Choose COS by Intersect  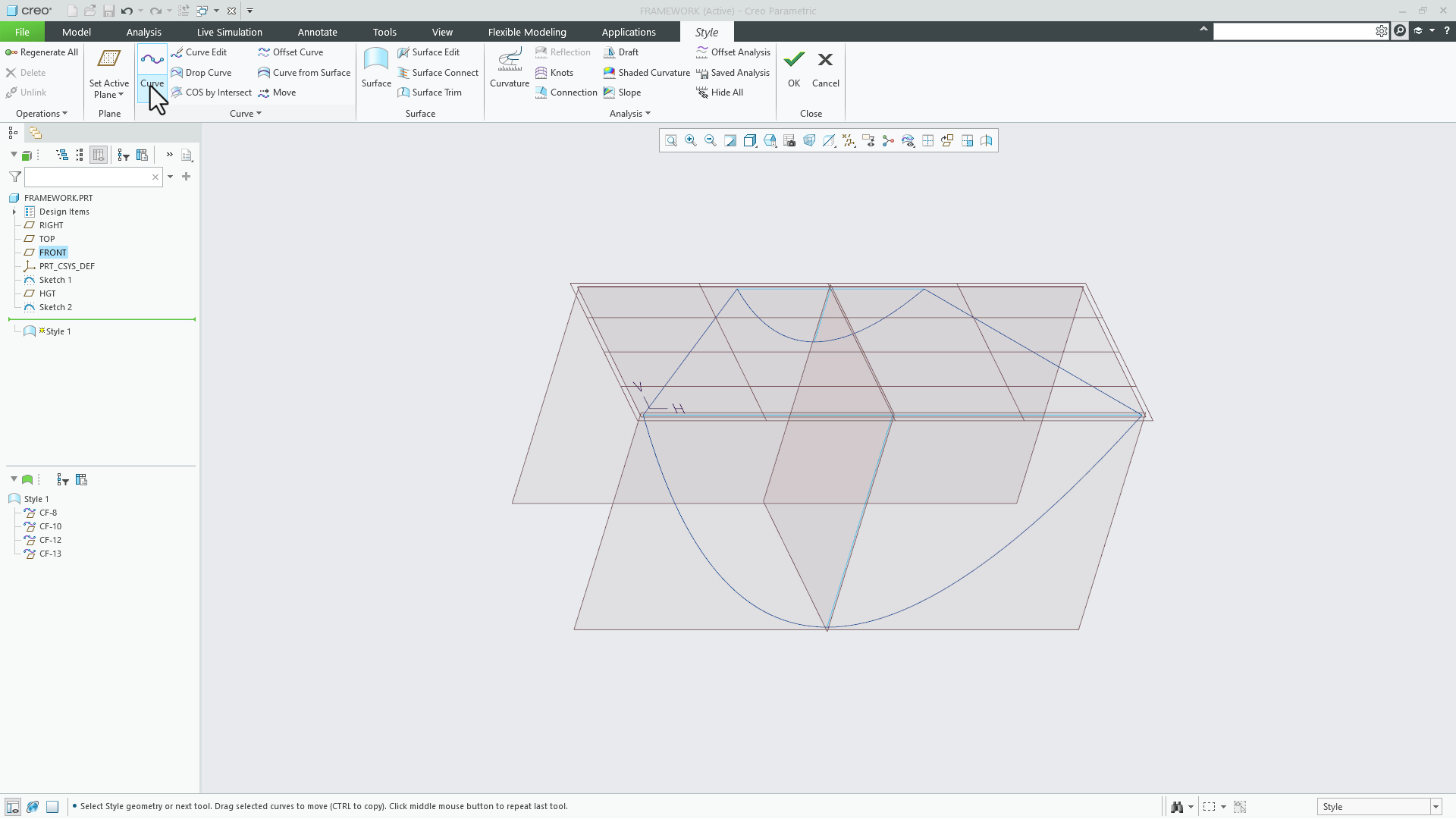coord(212,93)
